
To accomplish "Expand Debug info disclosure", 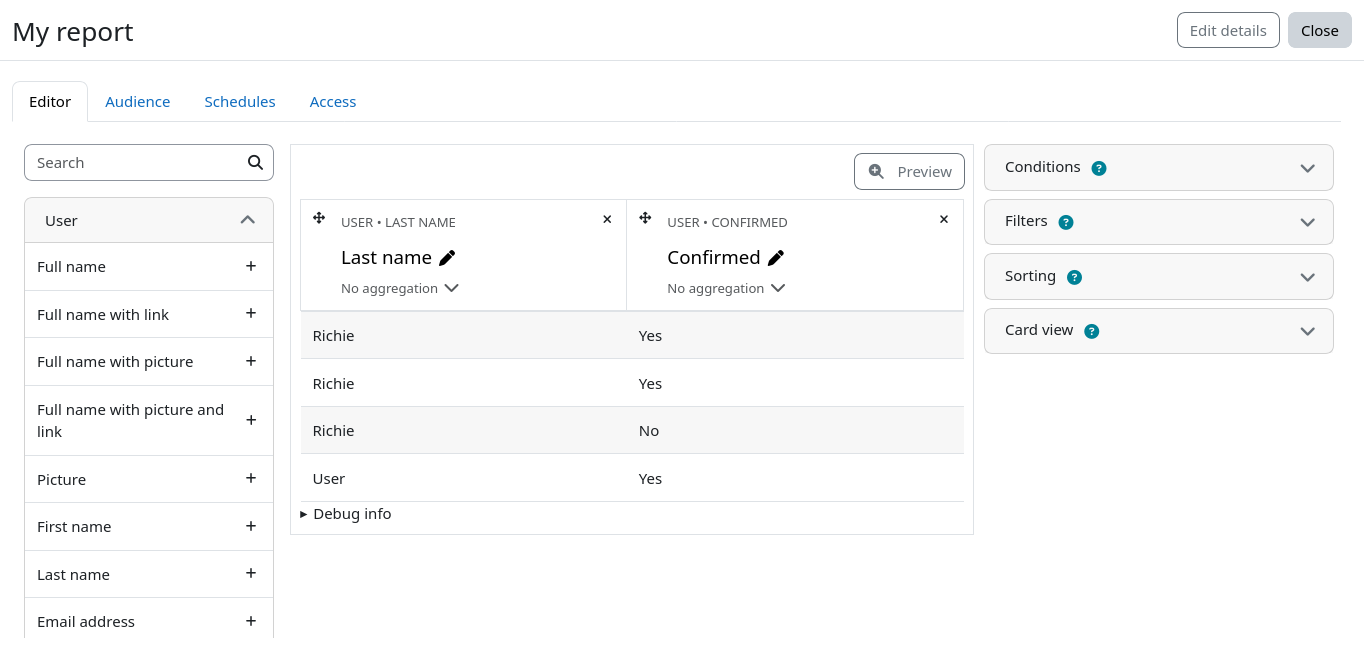I will coord(346,514).
